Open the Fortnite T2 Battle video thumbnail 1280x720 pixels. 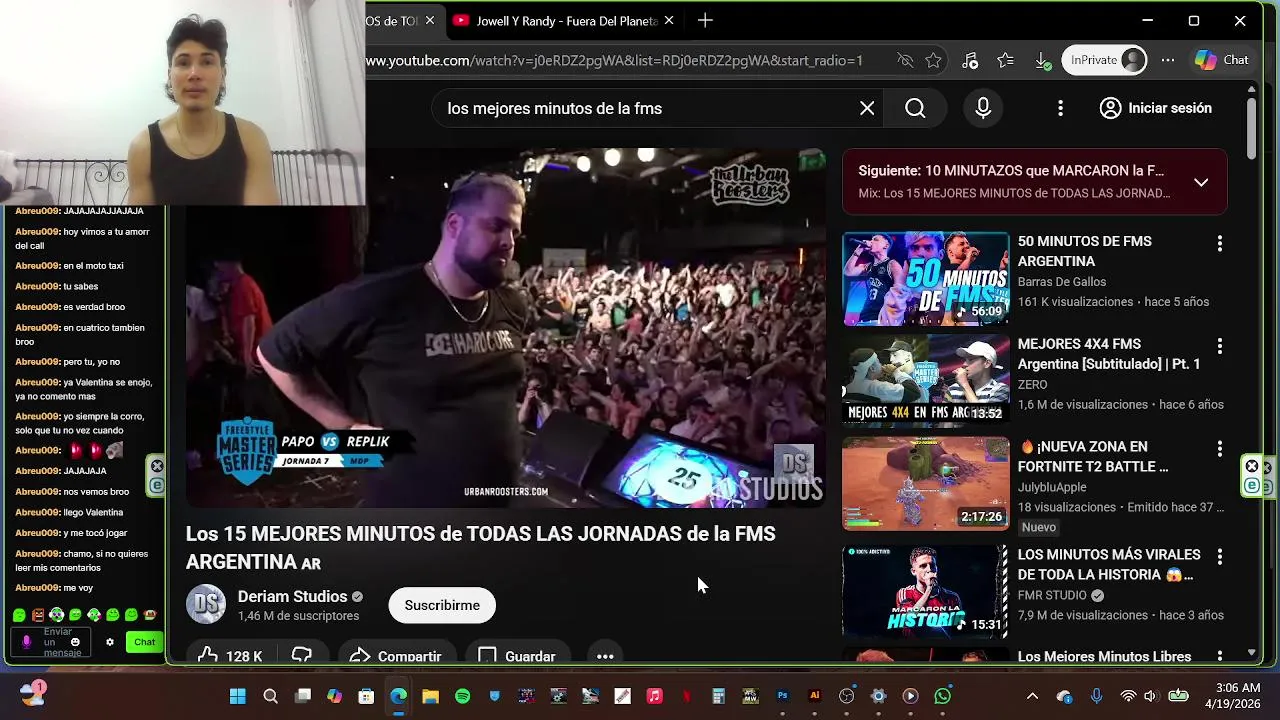point(926,483)
